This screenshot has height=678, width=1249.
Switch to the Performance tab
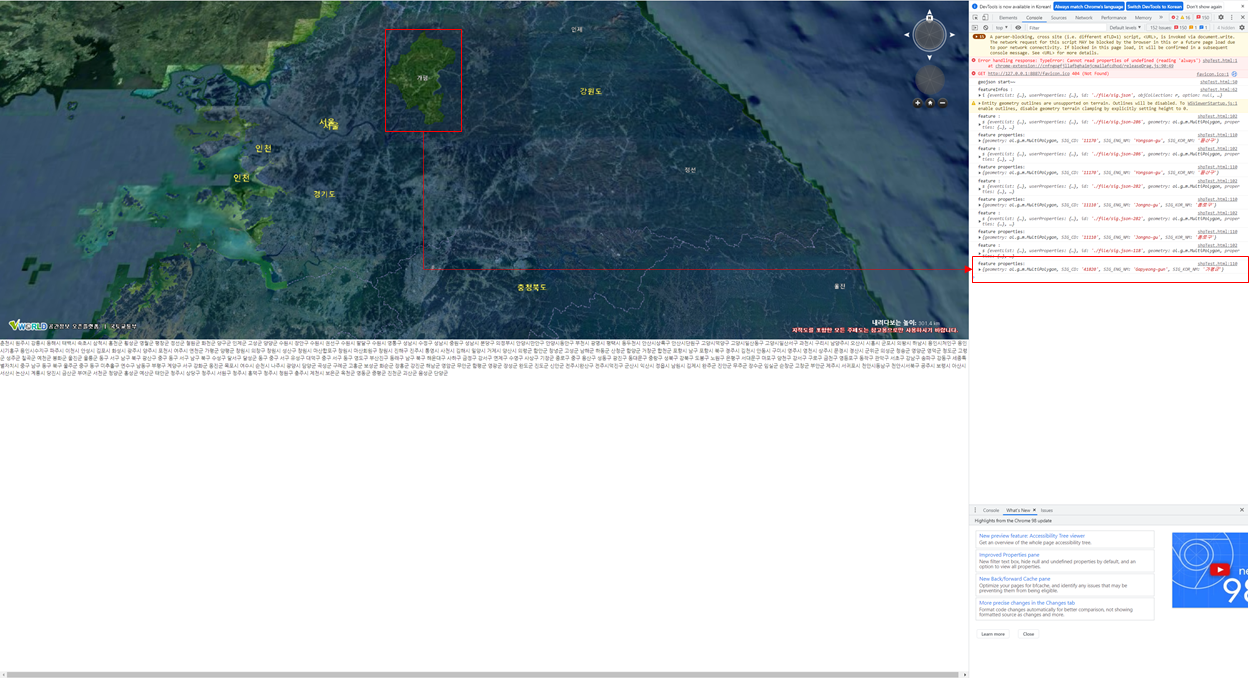1114,17
